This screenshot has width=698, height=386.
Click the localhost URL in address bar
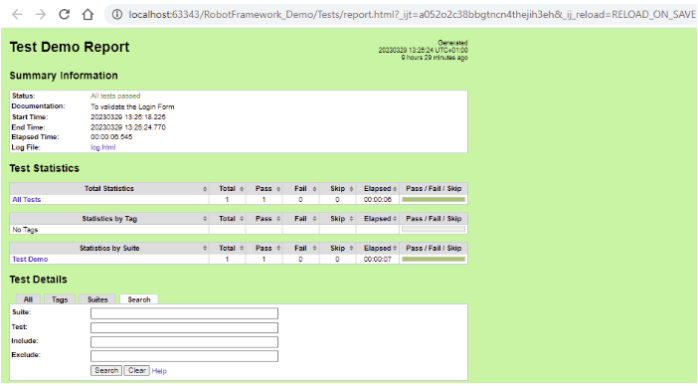coord(411,15)
